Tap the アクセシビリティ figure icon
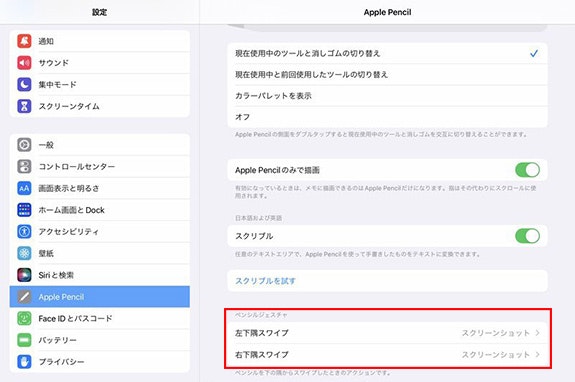 (x=24, y=231)
